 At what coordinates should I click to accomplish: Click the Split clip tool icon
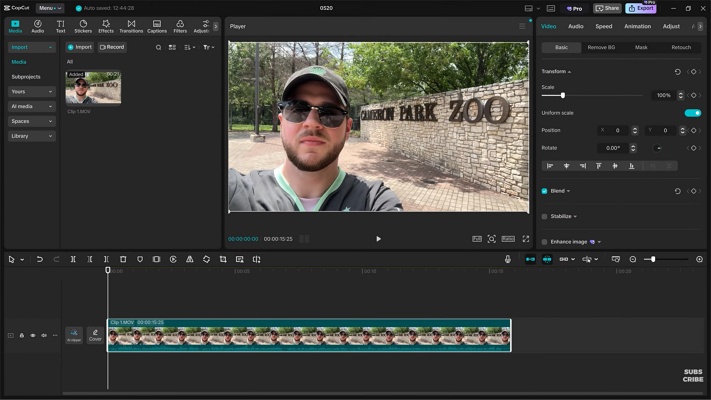pos(73,259)
